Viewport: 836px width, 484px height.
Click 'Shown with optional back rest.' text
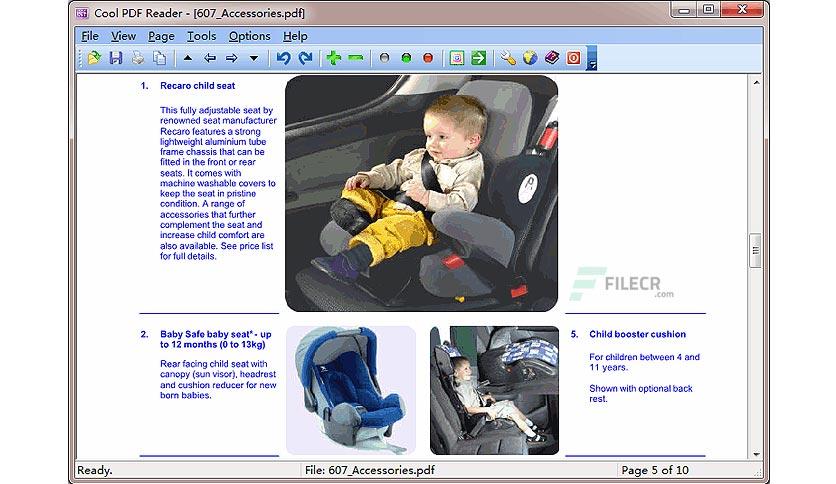640,393
